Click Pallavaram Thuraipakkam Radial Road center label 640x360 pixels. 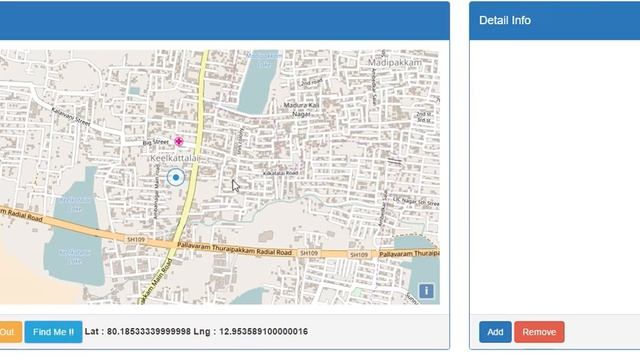tap(234, 249)
